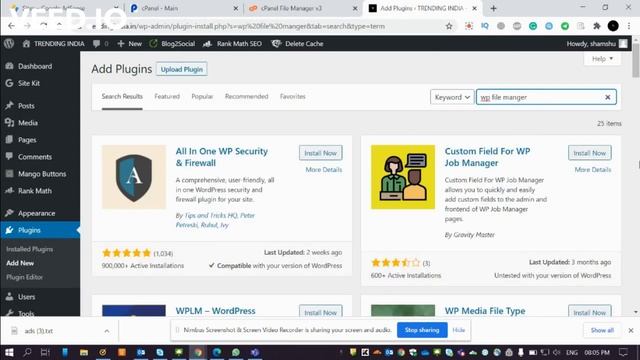
Task: Click the All In One WP Security shield thumbnail
Action: pos(134,177)
